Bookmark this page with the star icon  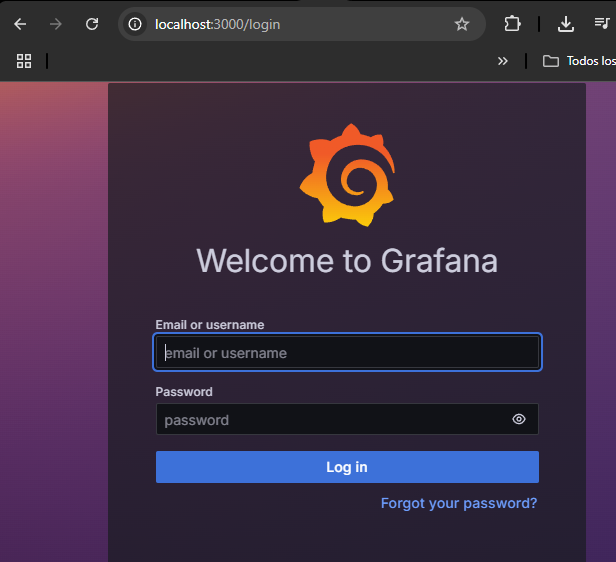pyautogui.click(x=462, y=24)
